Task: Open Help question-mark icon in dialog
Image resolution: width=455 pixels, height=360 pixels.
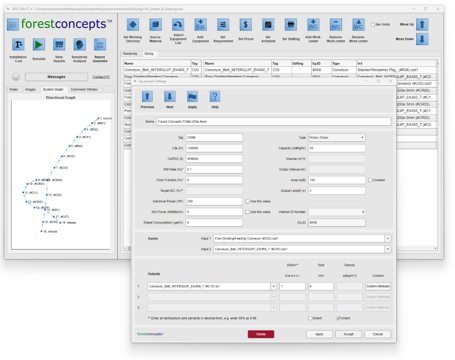Action: coord(215,97)
